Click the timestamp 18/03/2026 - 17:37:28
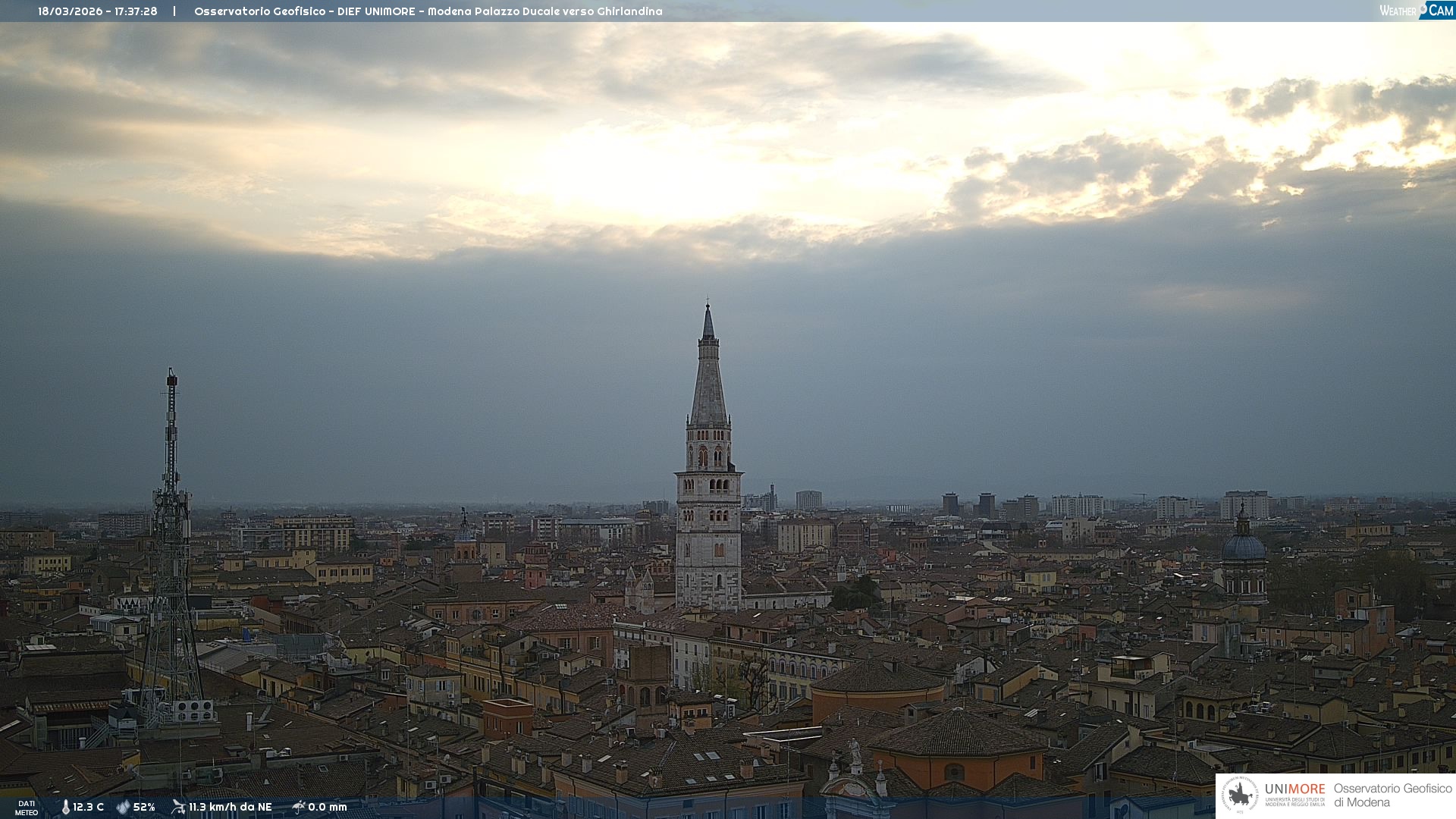This screenshot has width=1456, height=819. pos(98,11)
